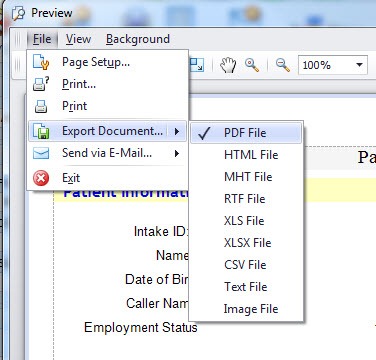This screenshot has width=376, height=360.
Task: Open the File menu
Action: (x=42, y=39)
